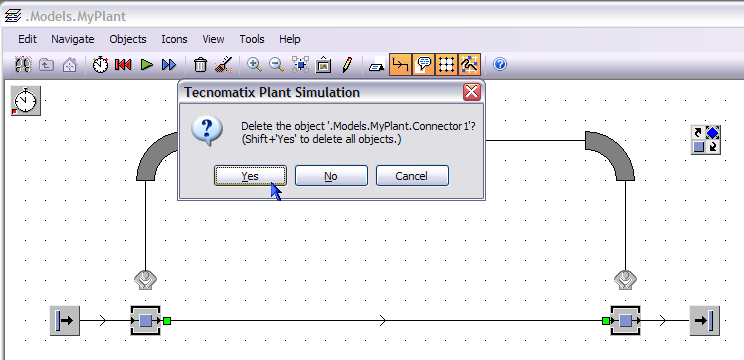Click the long connector arrow between stations
The width and height of the screenshot is (744, 360).
point(382,321)
